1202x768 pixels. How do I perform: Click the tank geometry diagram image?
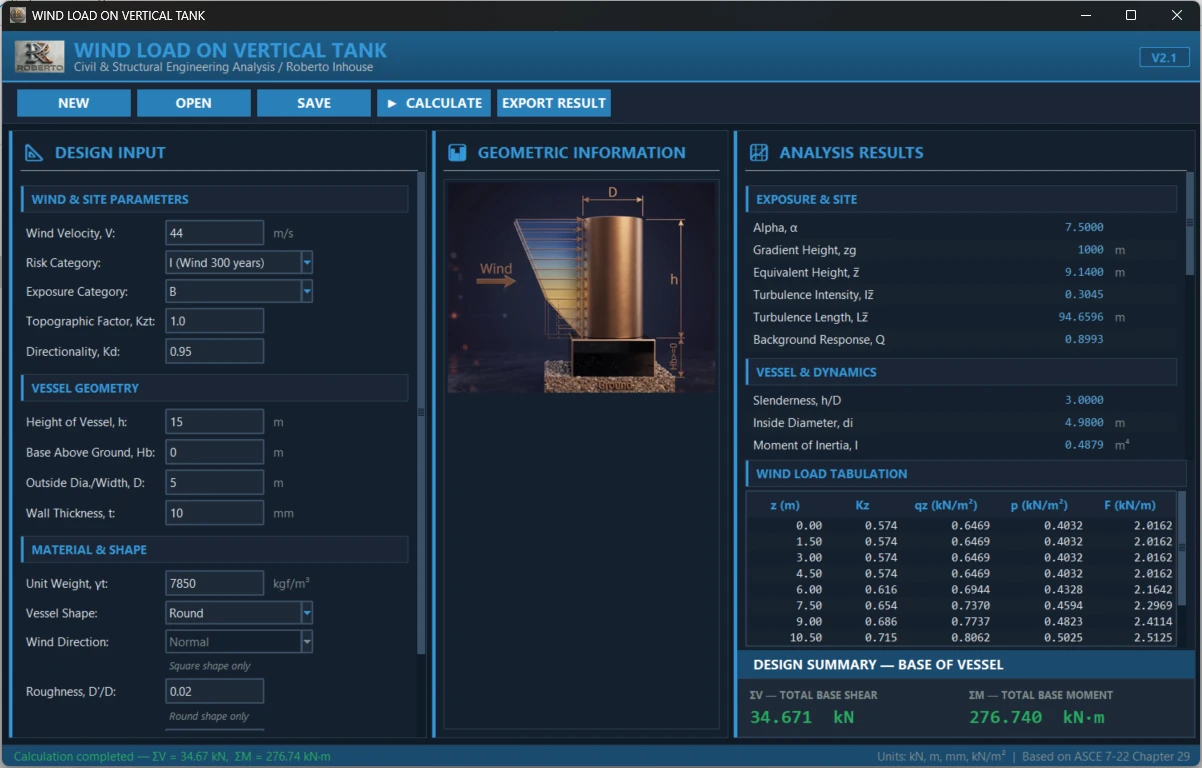click(x=581, y=287)
